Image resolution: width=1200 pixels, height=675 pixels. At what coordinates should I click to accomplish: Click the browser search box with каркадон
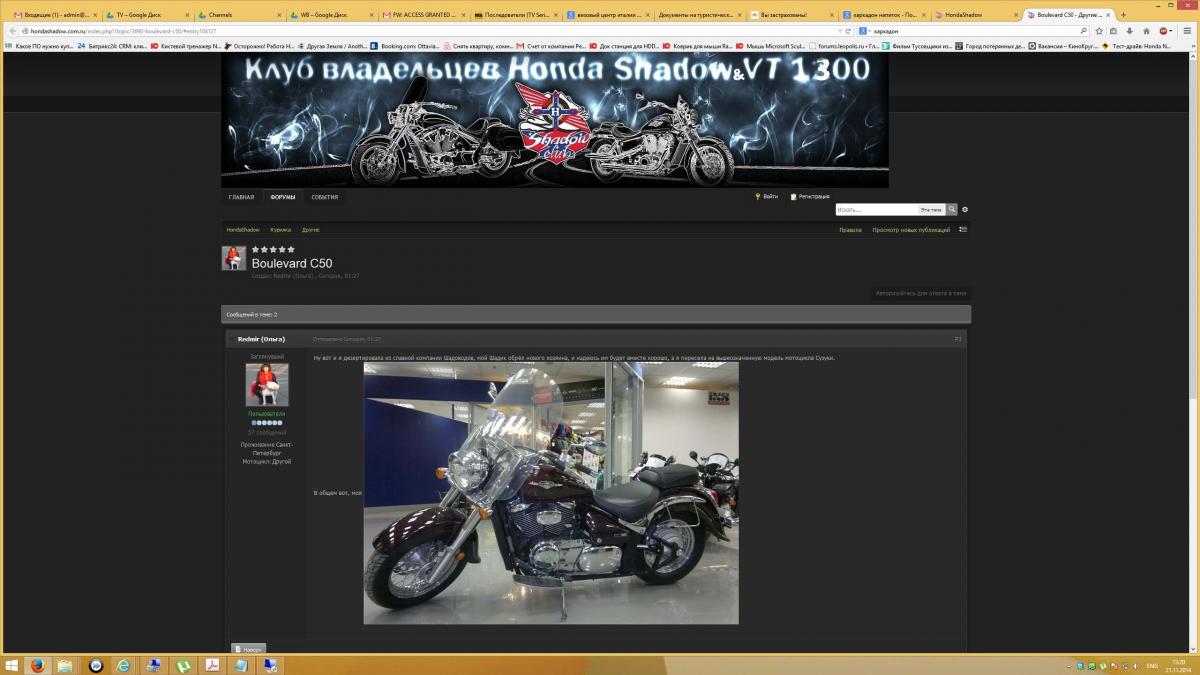pyautogui.click(x=975, y=31)
